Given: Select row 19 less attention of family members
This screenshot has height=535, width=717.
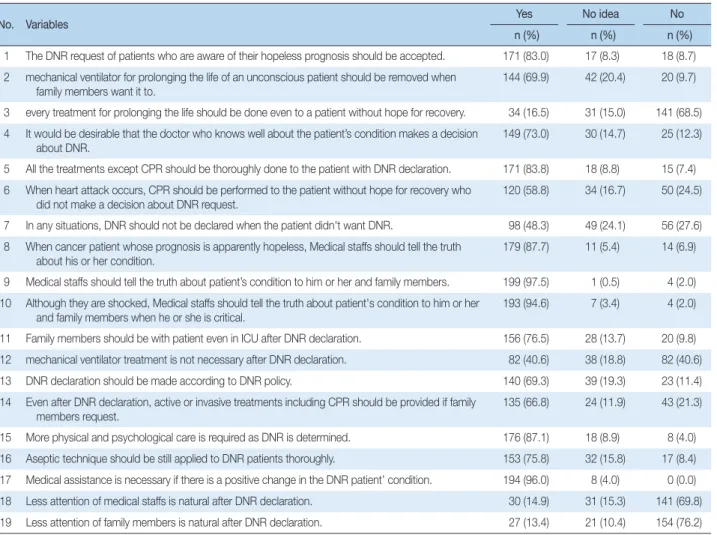Looking at the screenshot, I should (x=174, y=522).
